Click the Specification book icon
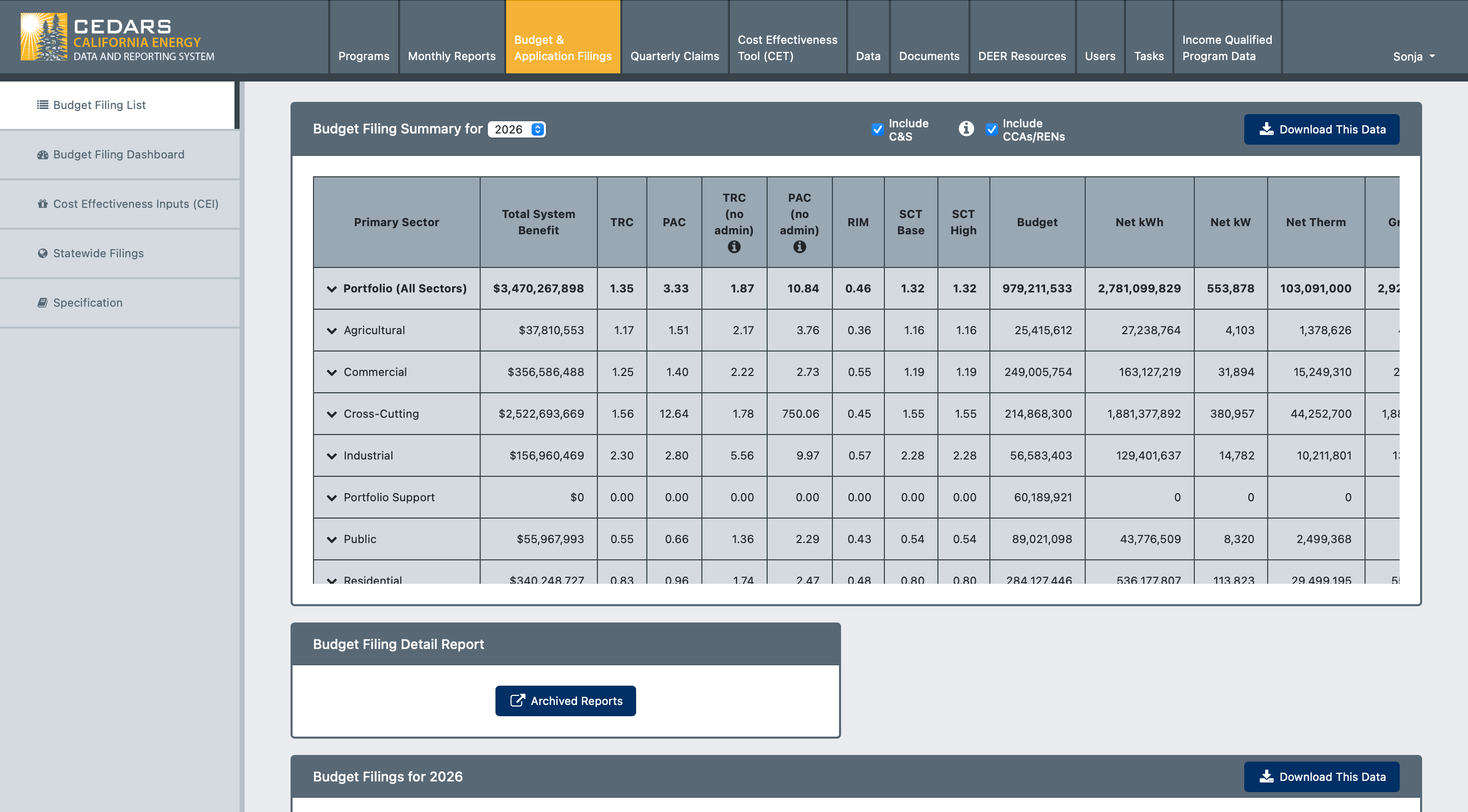The image size is (1468, 812). (42, 303)
